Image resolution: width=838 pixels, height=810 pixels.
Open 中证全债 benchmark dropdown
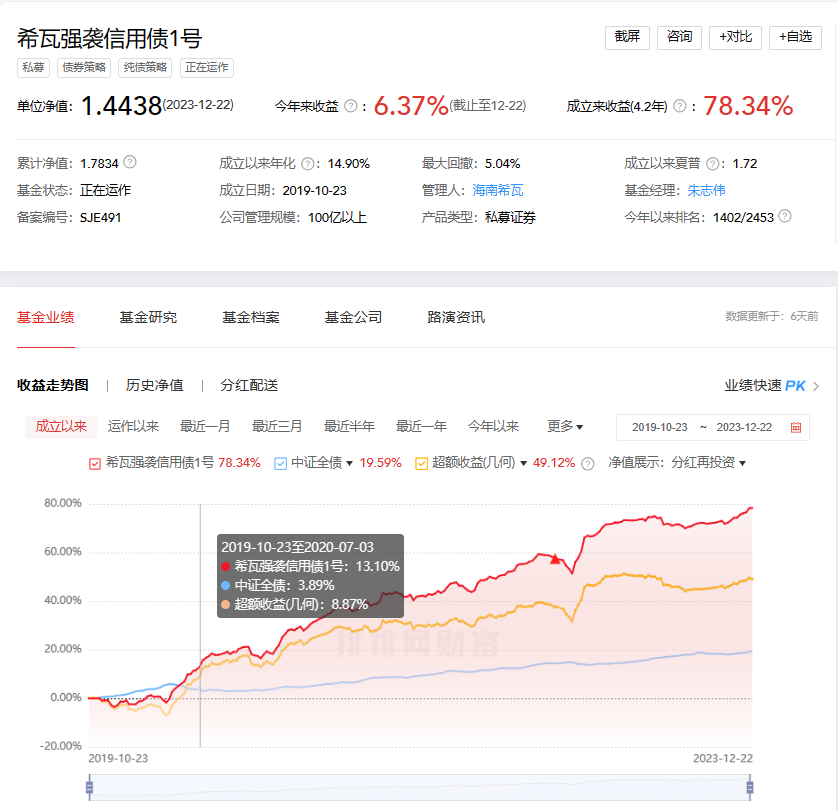click(350, 463)
